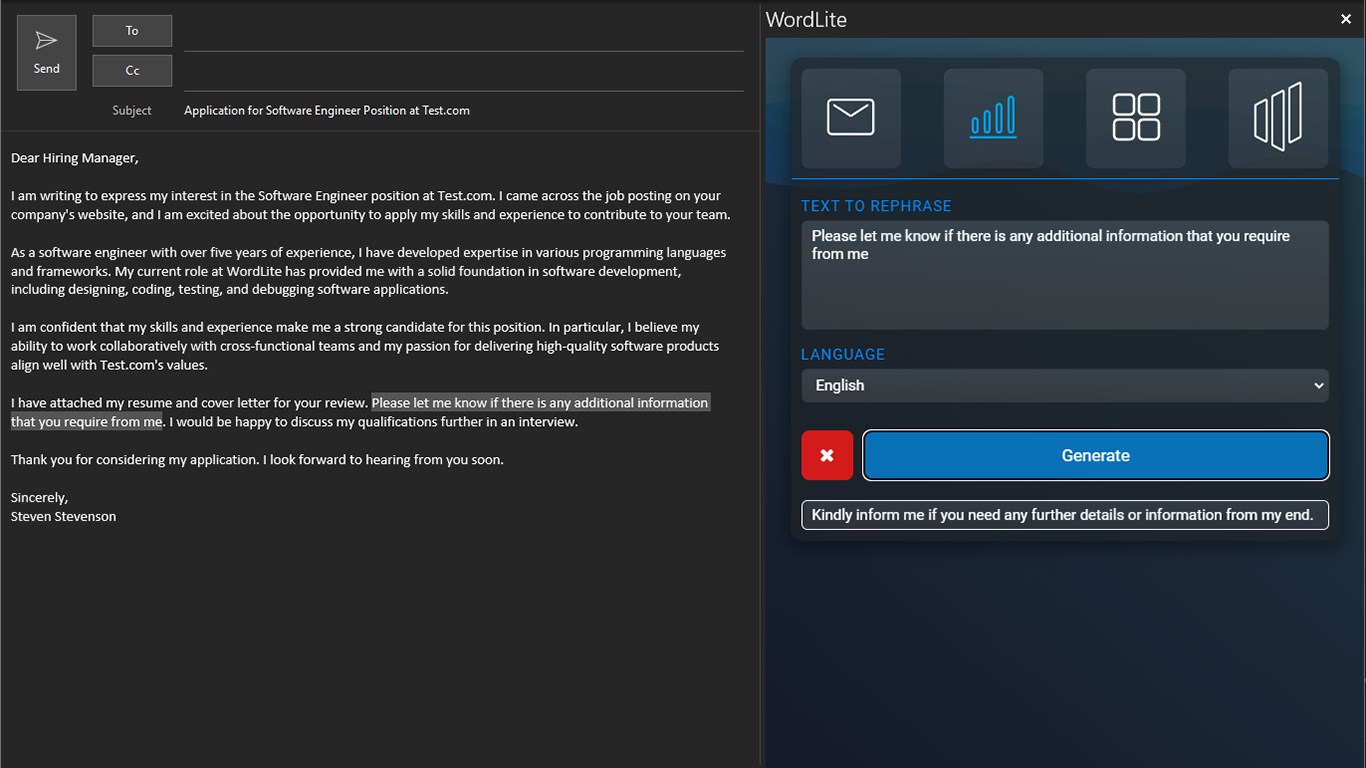This screenshot has height=768, width=1366.
Task: Click the 'Subject' label
Action: (x=132, y=111)
